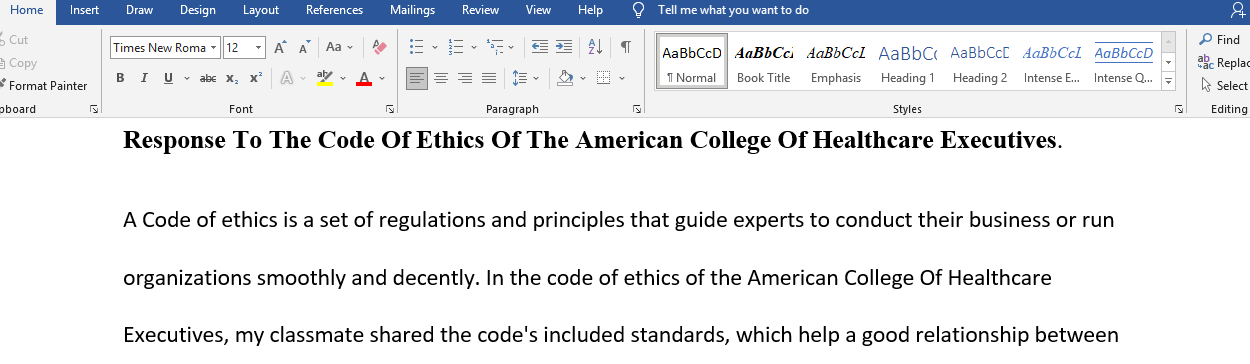Decrease paragraph indent

(540, 47)
